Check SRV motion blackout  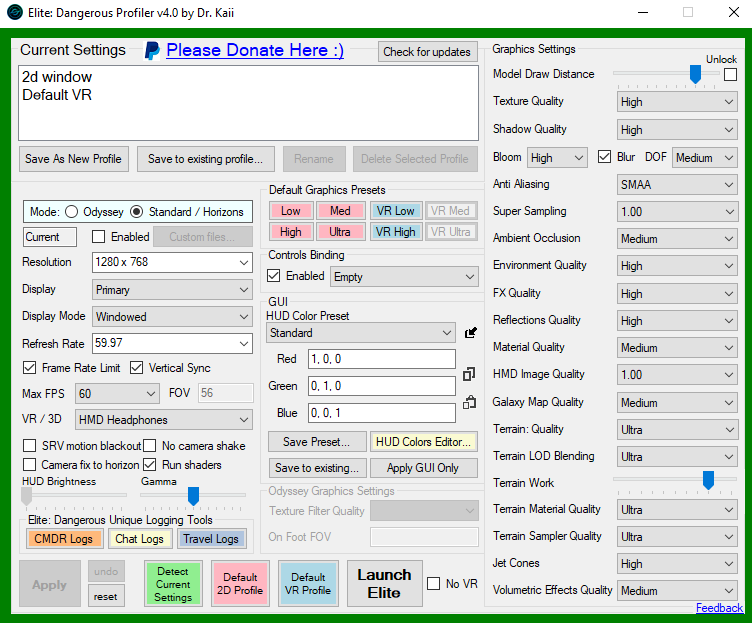[x=29, y=446]
